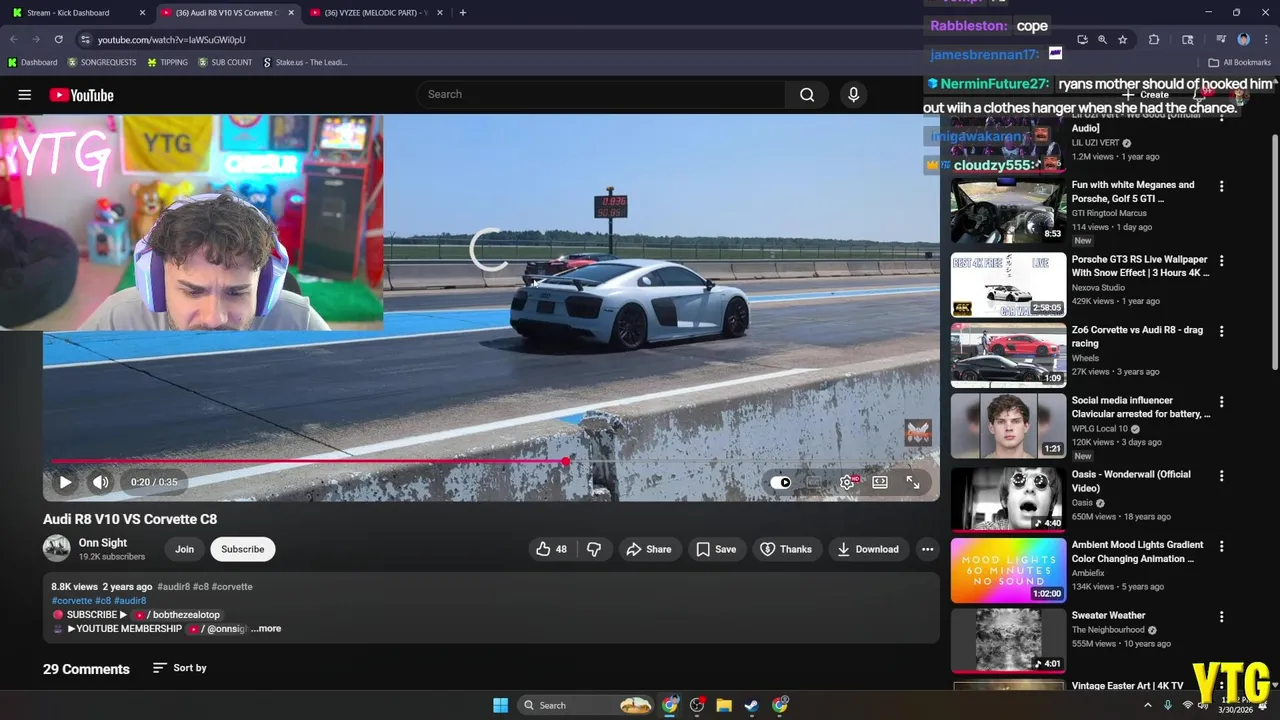This screenshot has width=1280, height=720.
Task: Open options for Zo6 Corvette vs Audi R8
Action: 1221,331
